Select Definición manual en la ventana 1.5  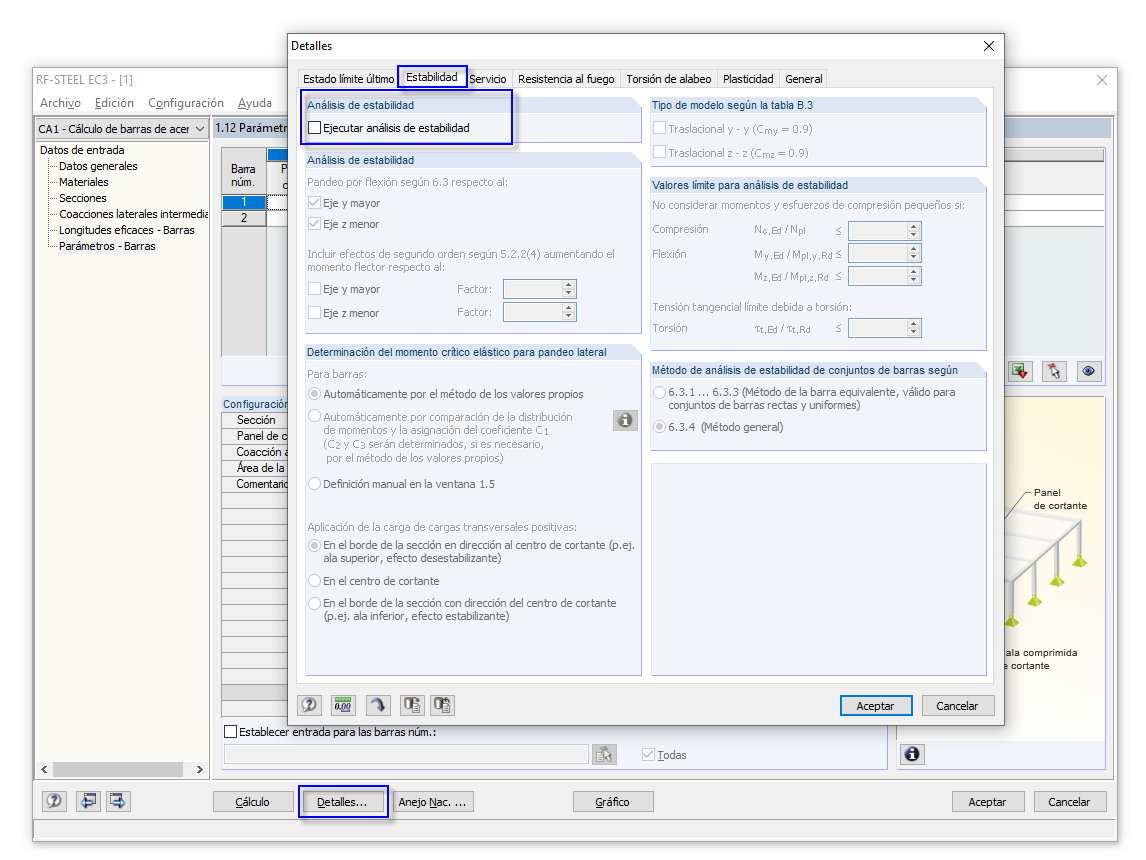(x=314, y=484)
